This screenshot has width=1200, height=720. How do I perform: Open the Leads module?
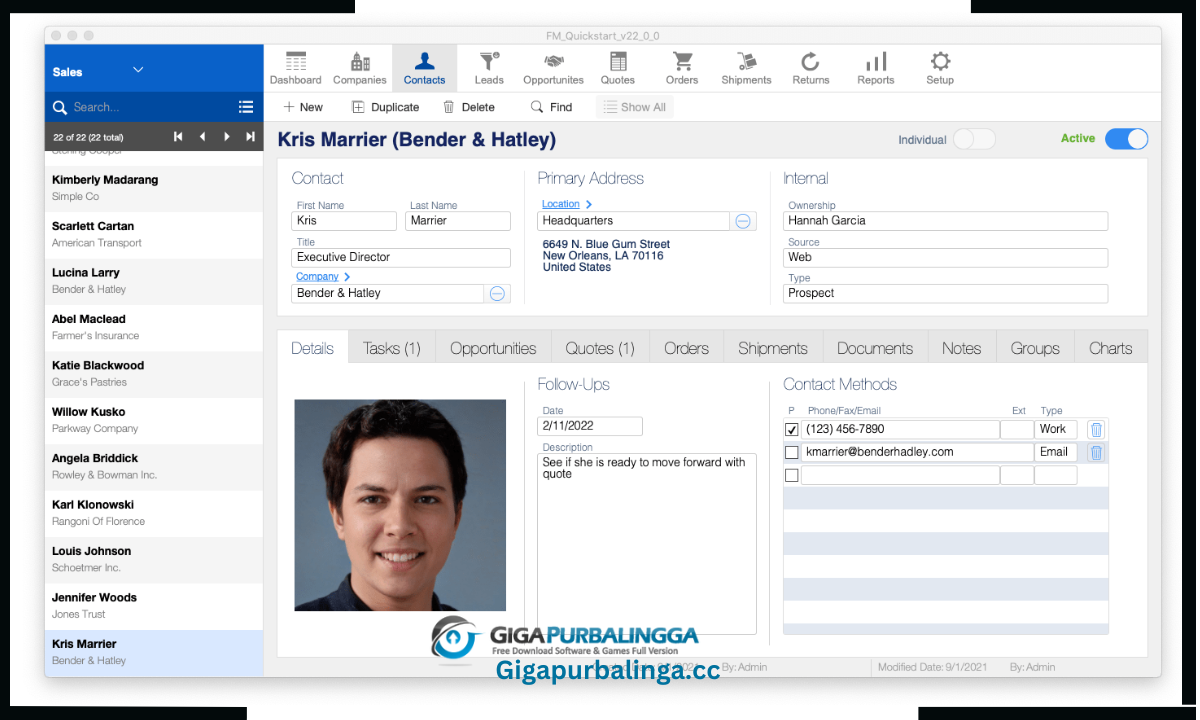tap(489, 68)
